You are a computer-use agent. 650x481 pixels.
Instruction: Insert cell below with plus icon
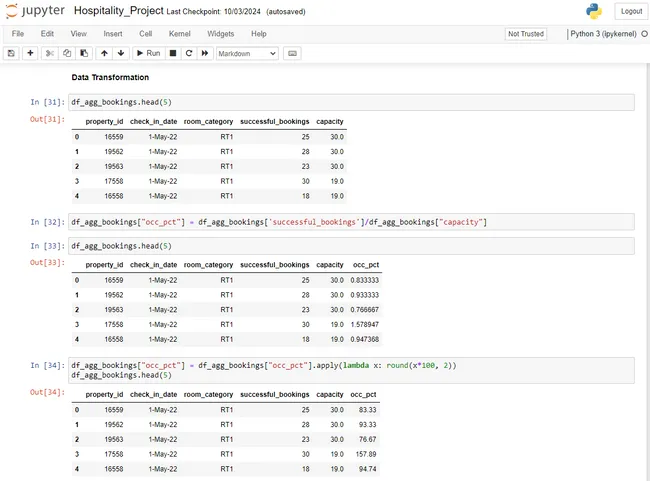(30, 53)
